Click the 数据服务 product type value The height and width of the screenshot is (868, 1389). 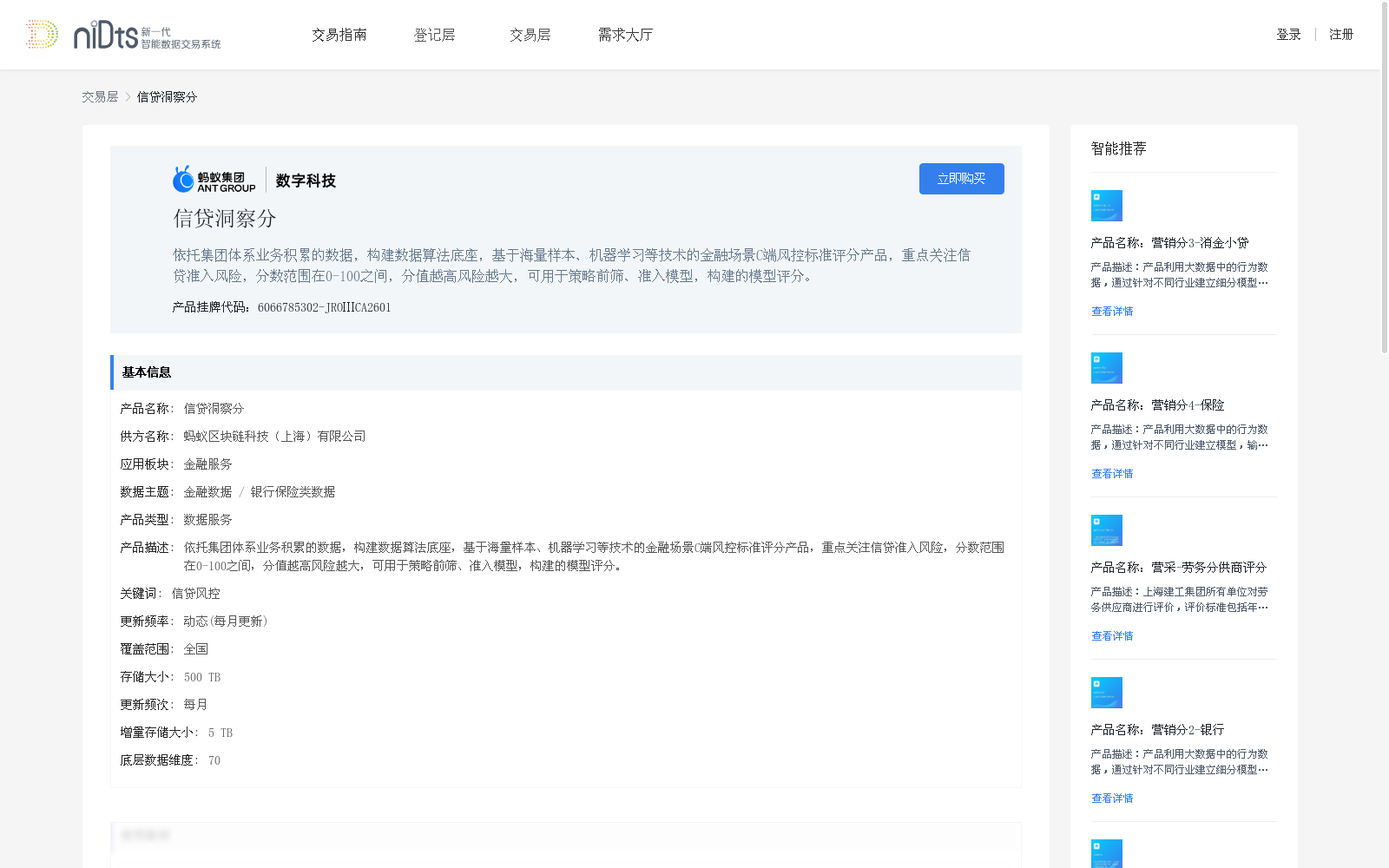[x=207, y=520]
